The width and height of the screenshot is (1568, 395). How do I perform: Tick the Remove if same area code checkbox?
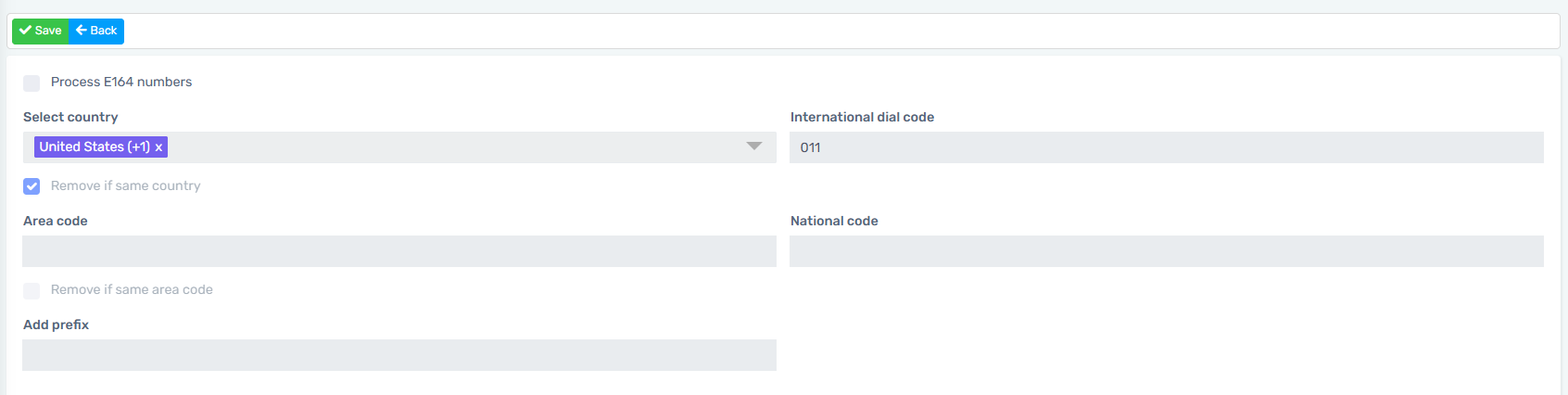pos(32,291)
